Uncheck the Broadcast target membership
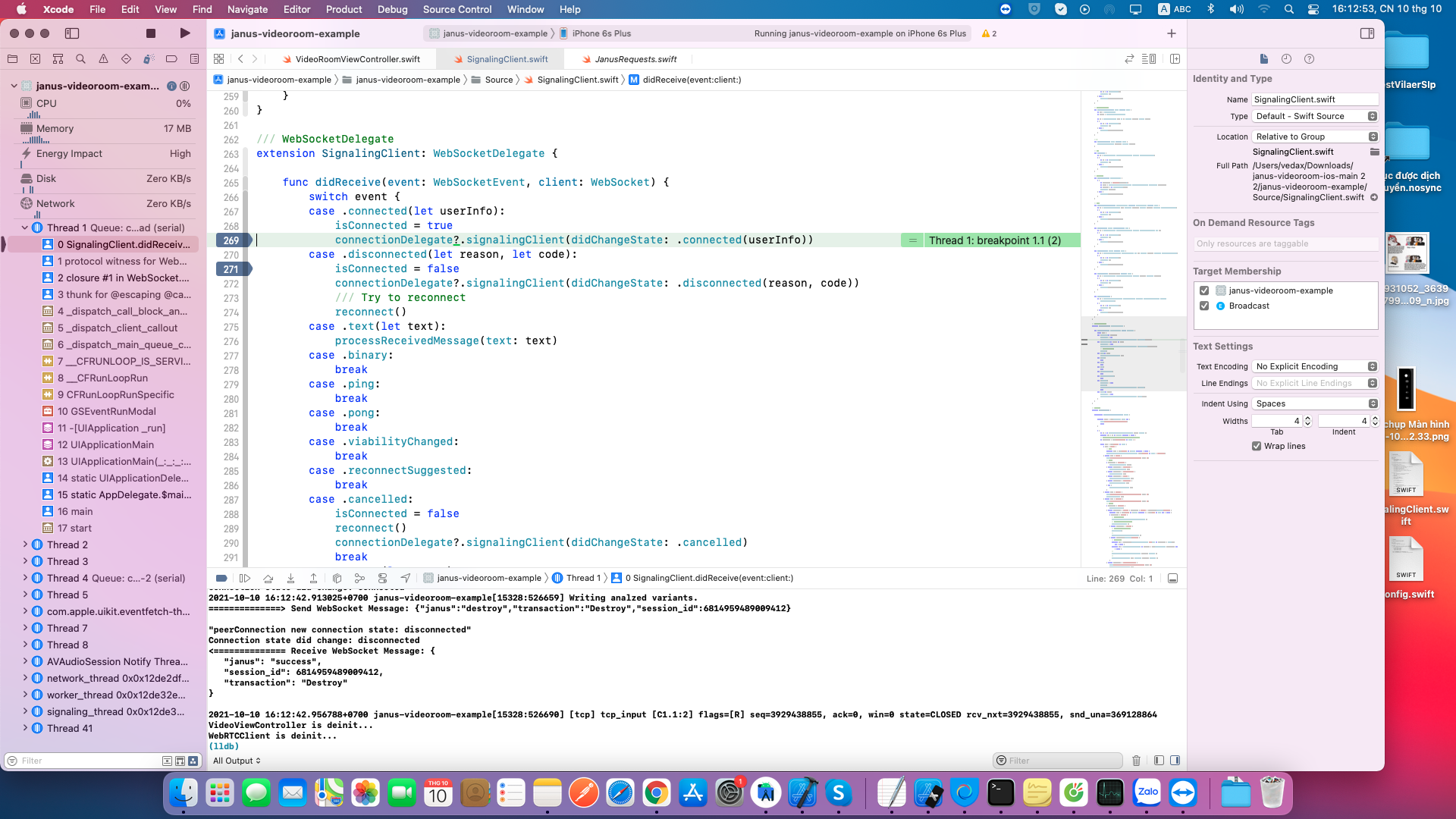Image resolution: width=1456 pixels, height=819 pixels. (x=1204, y=306)
